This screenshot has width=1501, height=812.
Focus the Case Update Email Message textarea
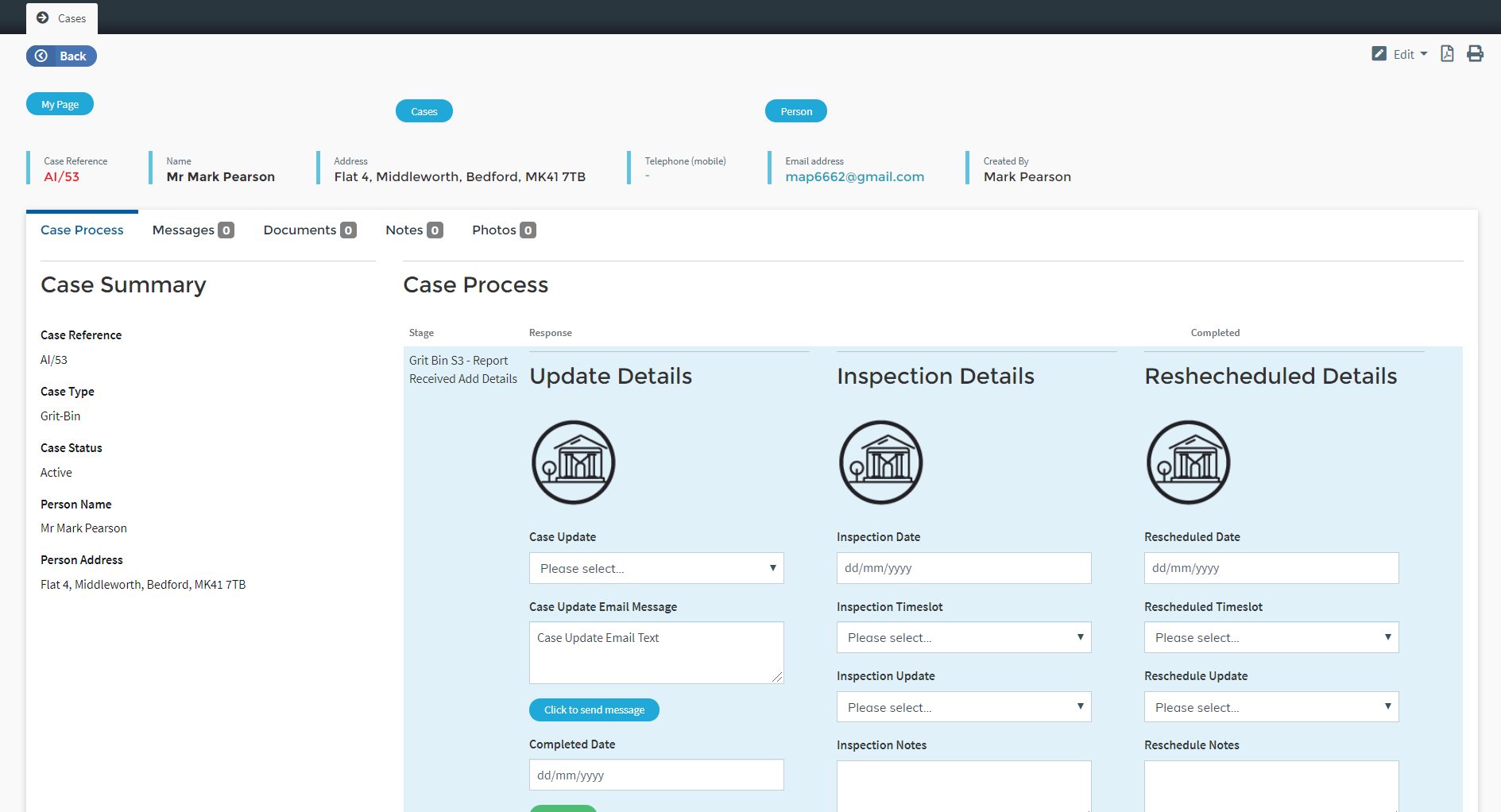656,652
